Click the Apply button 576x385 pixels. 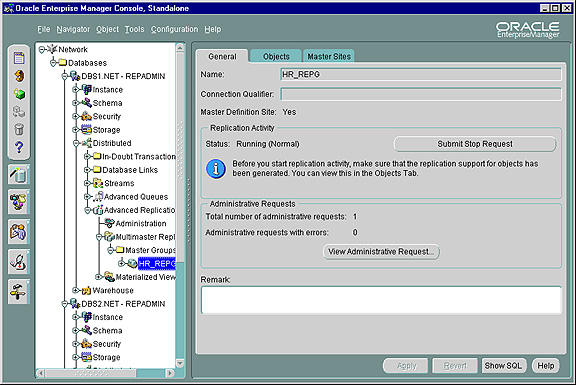pyautogui.click(x=406, y=366)
